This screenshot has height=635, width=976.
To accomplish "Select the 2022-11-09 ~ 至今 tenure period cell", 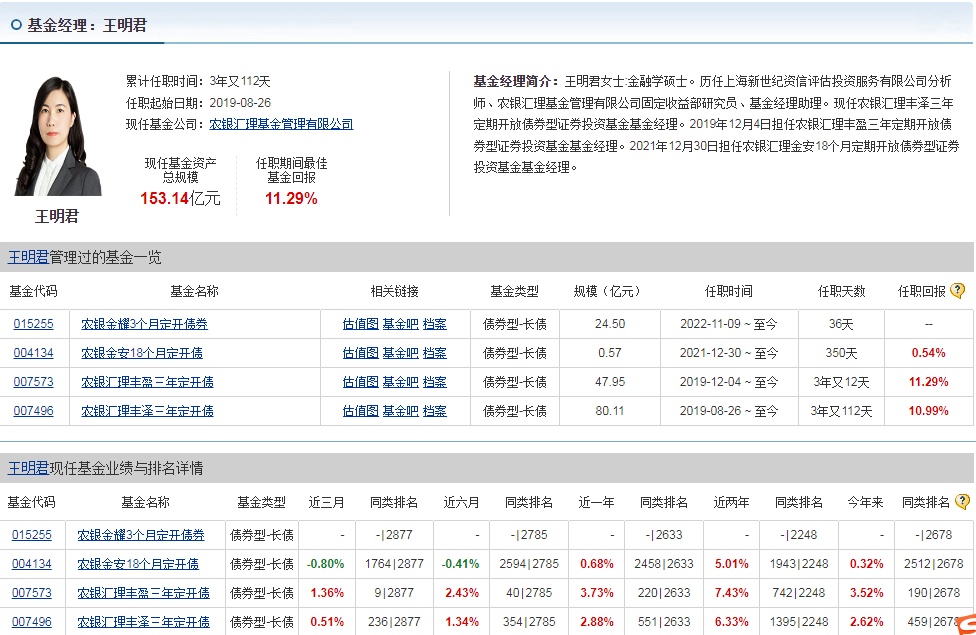I will [x=729, y=324].
